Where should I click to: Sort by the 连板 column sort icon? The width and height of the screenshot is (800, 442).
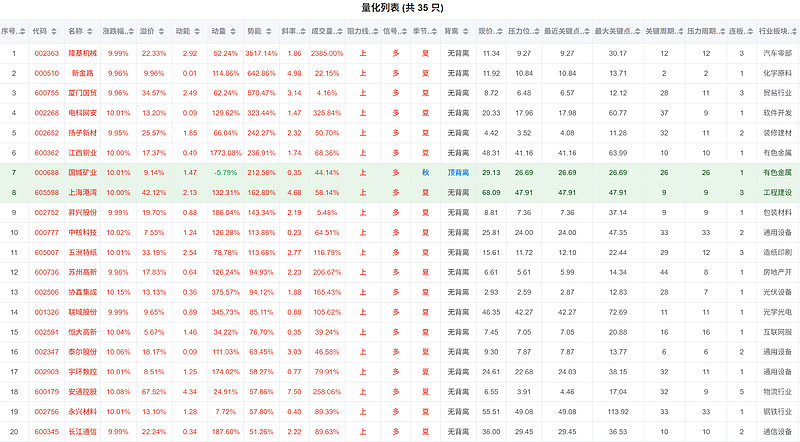[750, 32]
